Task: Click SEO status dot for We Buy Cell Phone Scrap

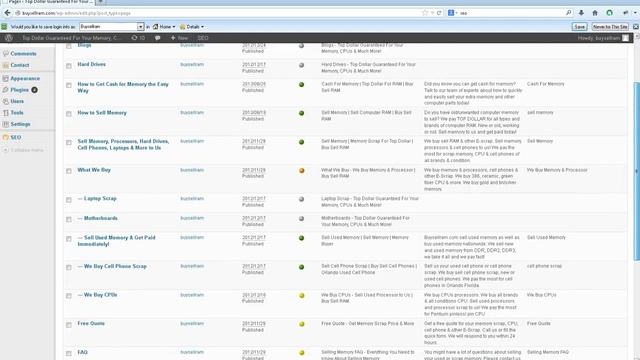Action: 301,267
